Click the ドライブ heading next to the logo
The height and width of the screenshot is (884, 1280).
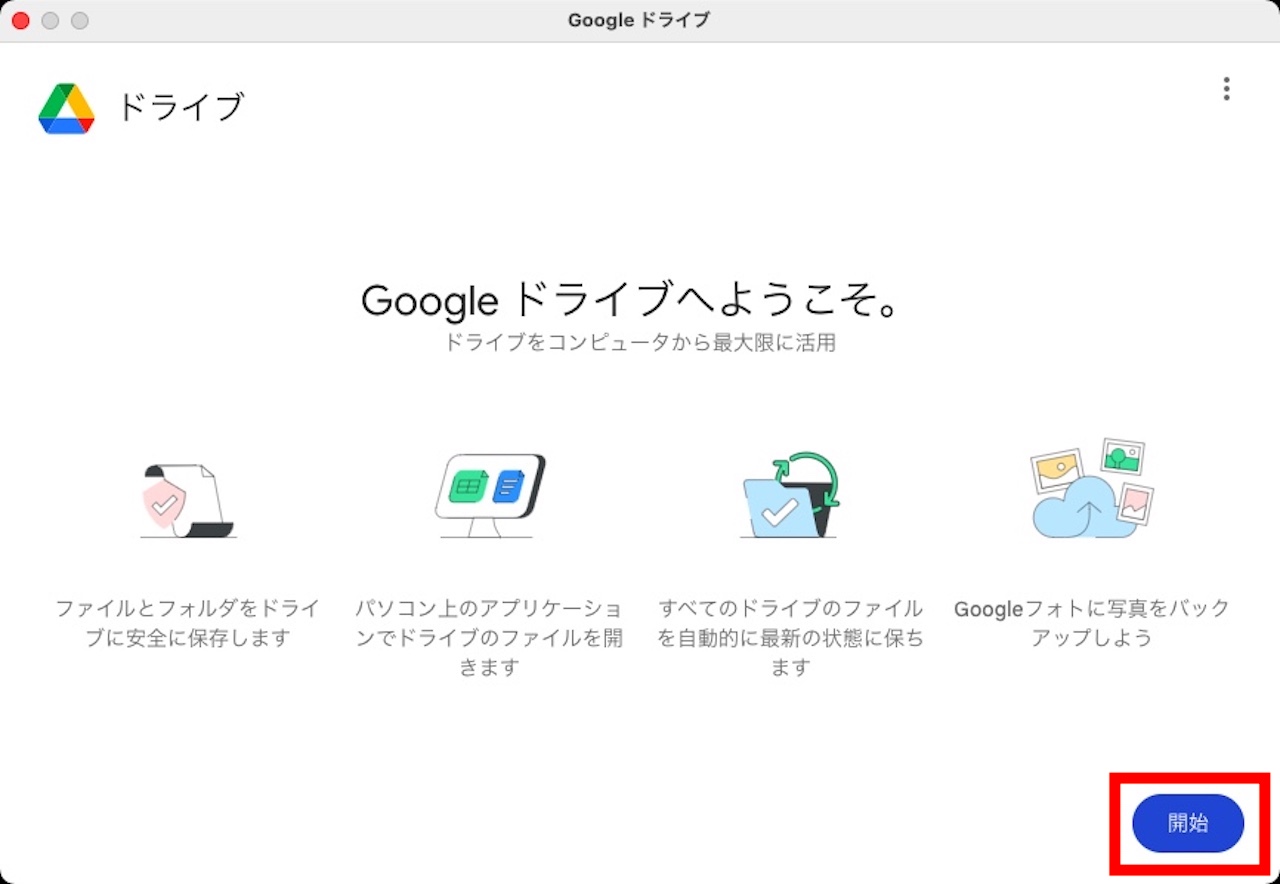tap(181, 106)
